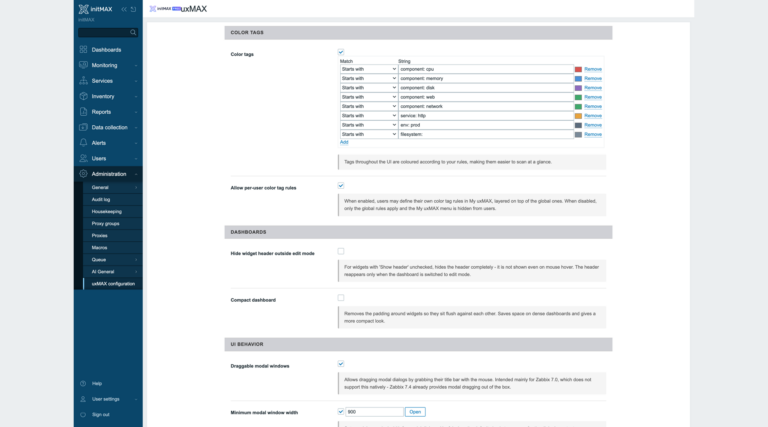Click the Alerts bell icon

point(83,143)
